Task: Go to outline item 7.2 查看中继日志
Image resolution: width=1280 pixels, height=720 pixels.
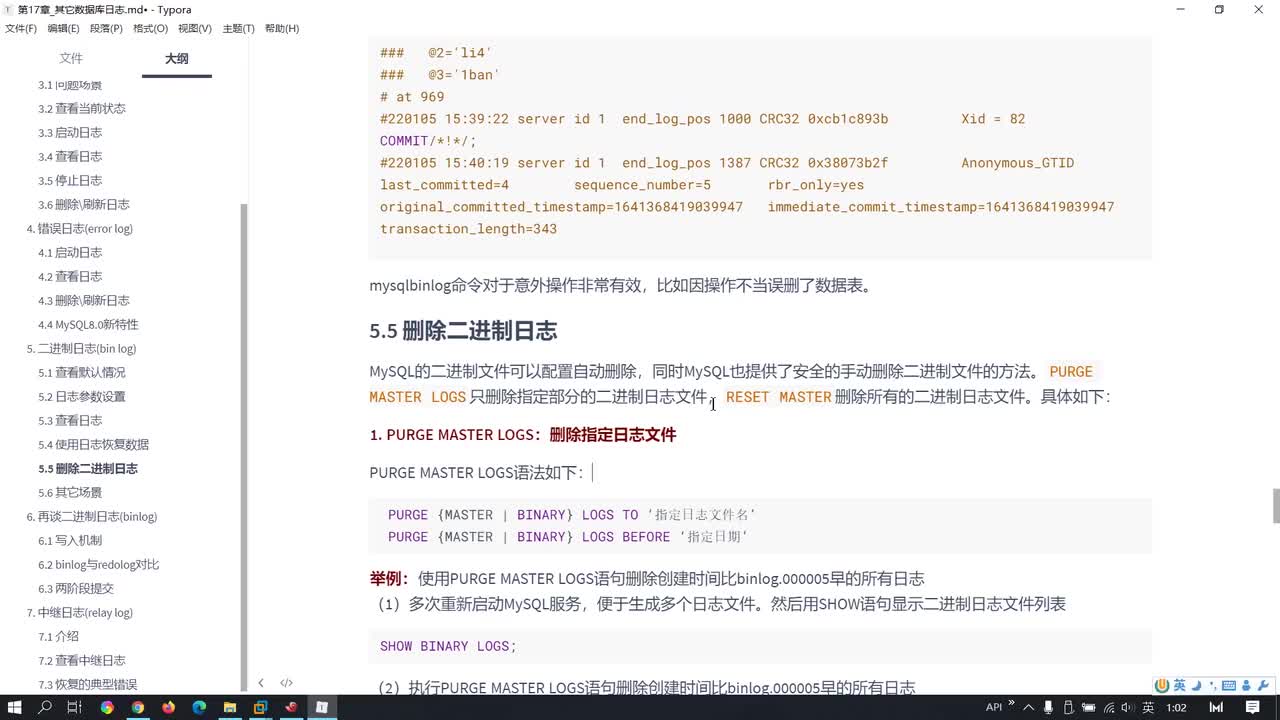Action: point(82,660)
